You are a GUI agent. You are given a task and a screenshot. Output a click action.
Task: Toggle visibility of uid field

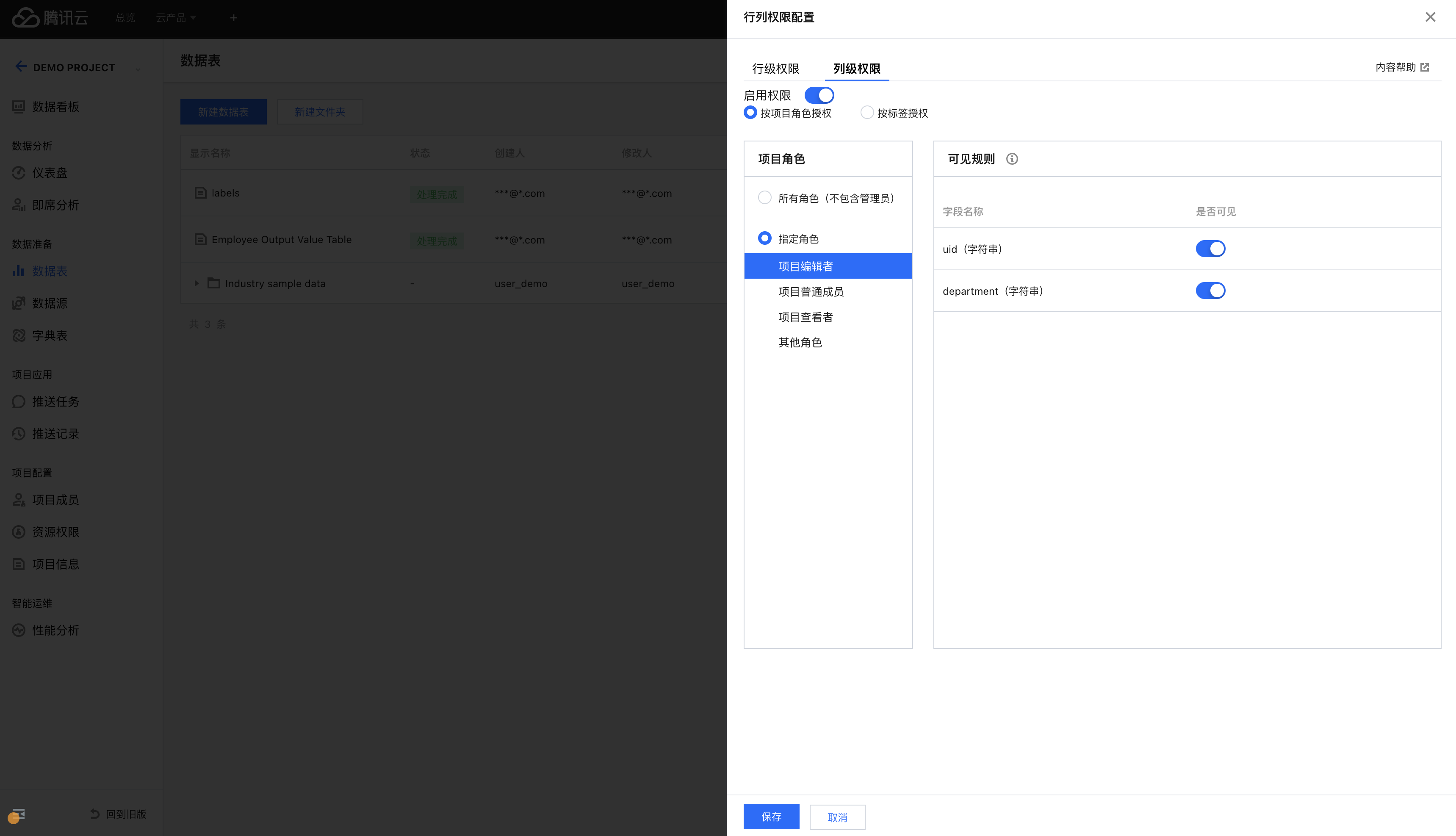click(x=1210, y=249)
